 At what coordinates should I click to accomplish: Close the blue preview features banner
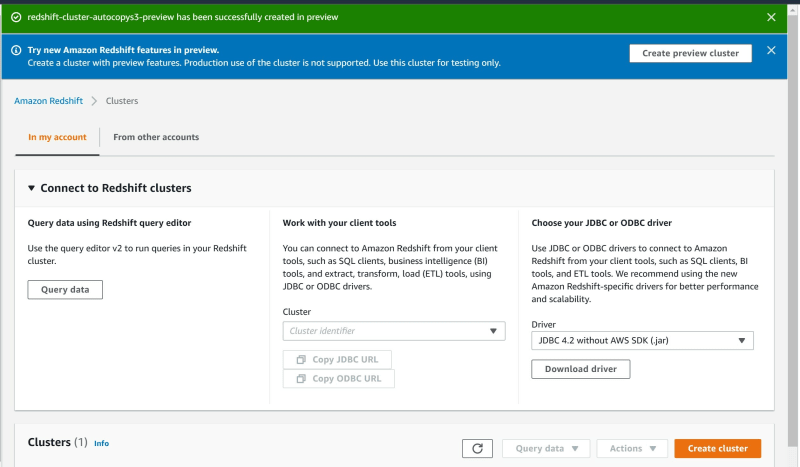coord(771,50)
